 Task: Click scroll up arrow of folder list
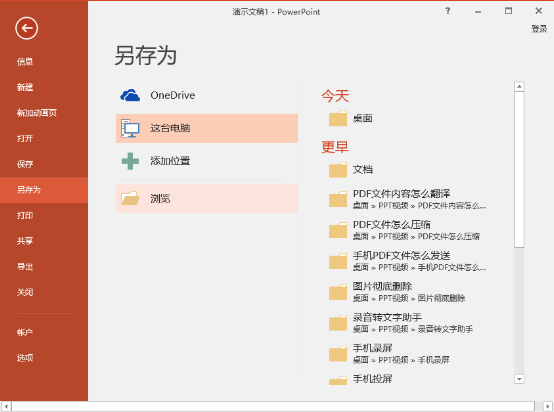pyautogui.click(x=519, y=87)
